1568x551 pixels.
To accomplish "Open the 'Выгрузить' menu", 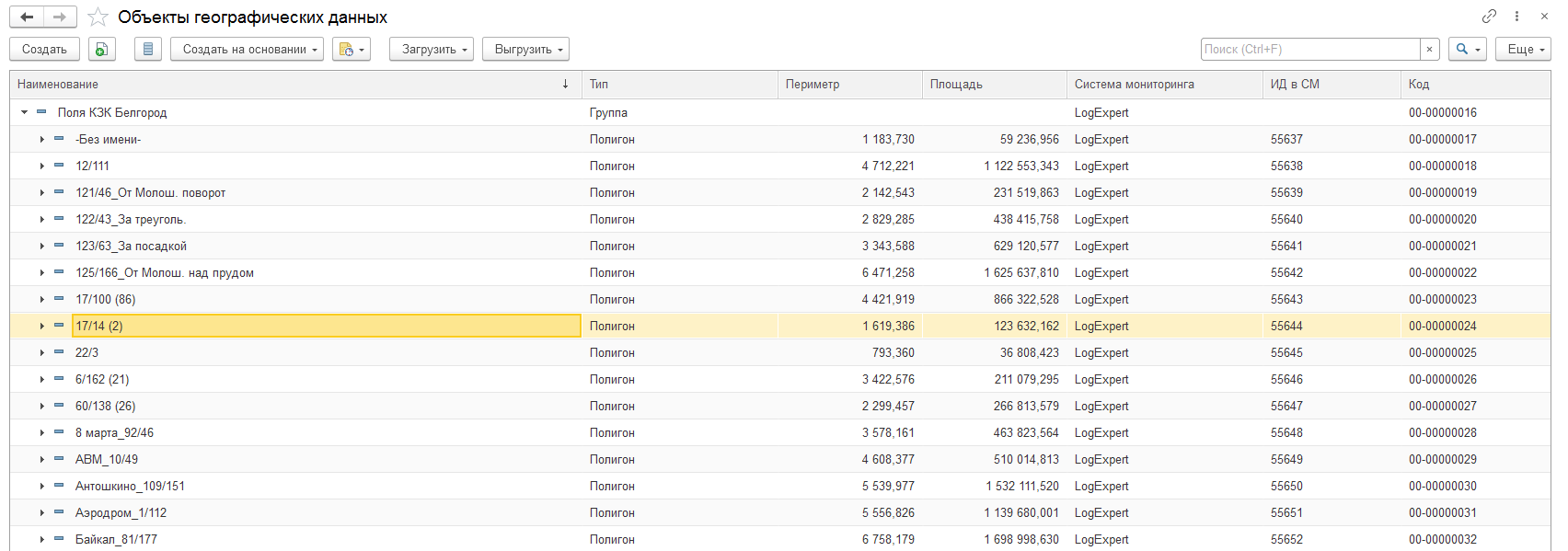I will pos(525,50).
